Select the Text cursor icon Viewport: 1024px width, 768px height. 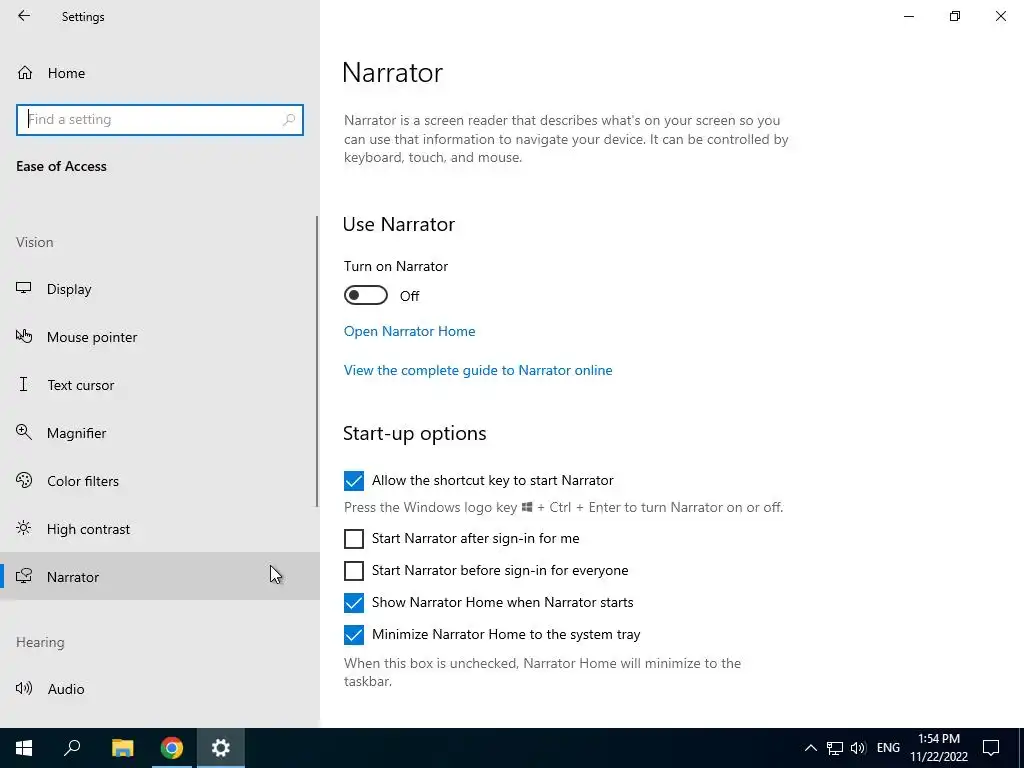(x=24, y=385)
